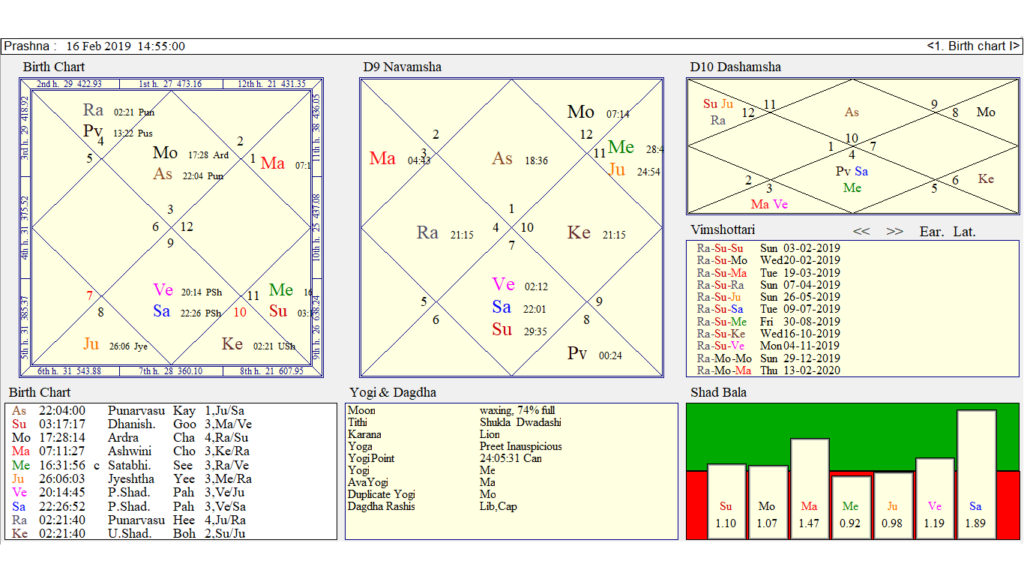Image resolution: width=1024 pixels, height=576 pixels.
Task: Click the Me bar in Shad Bala
Action: 851,507
